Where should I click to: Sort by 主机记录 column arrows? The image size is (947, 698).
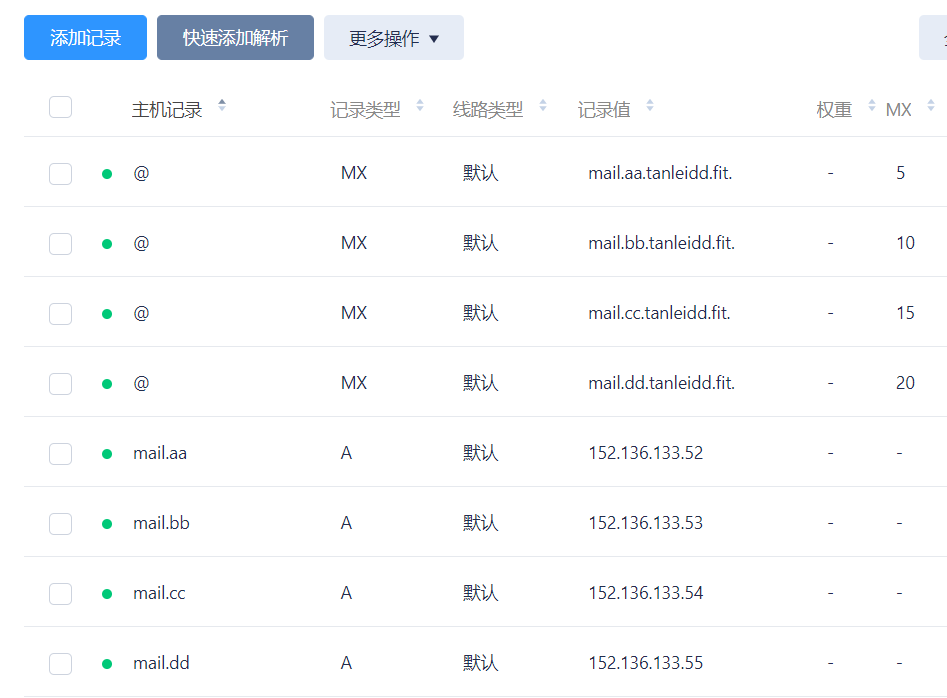[x=222, y=105]
